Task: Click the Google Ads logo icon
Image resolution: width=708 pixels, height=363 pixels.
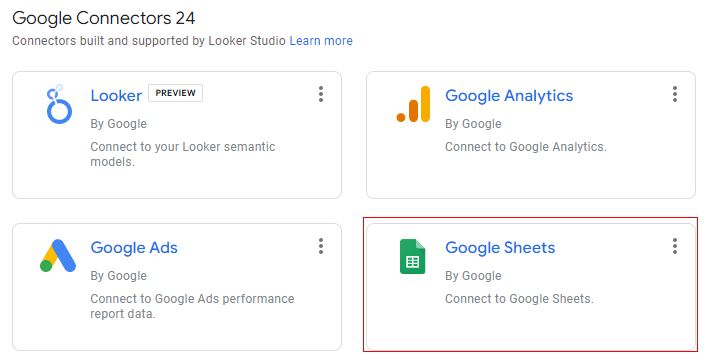Action: click(x=58, y=256)
